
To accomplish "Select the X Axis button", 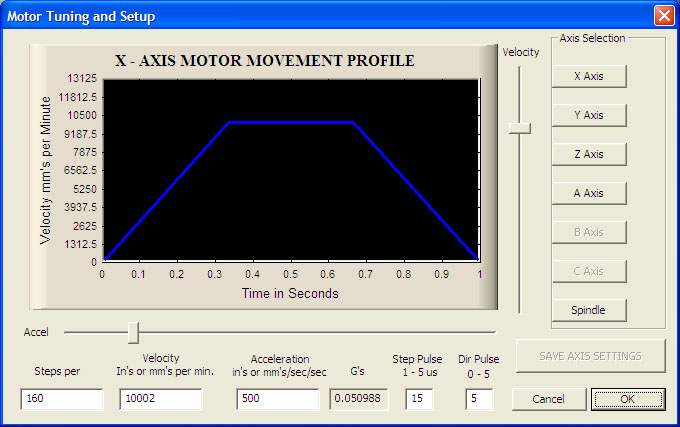I will tap(589, 76).
